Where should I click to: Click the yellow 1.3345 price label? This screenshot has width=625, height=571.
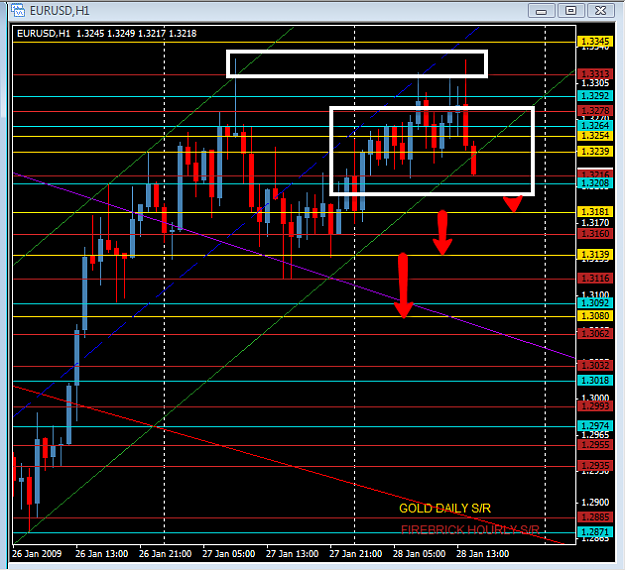point(595,41)
